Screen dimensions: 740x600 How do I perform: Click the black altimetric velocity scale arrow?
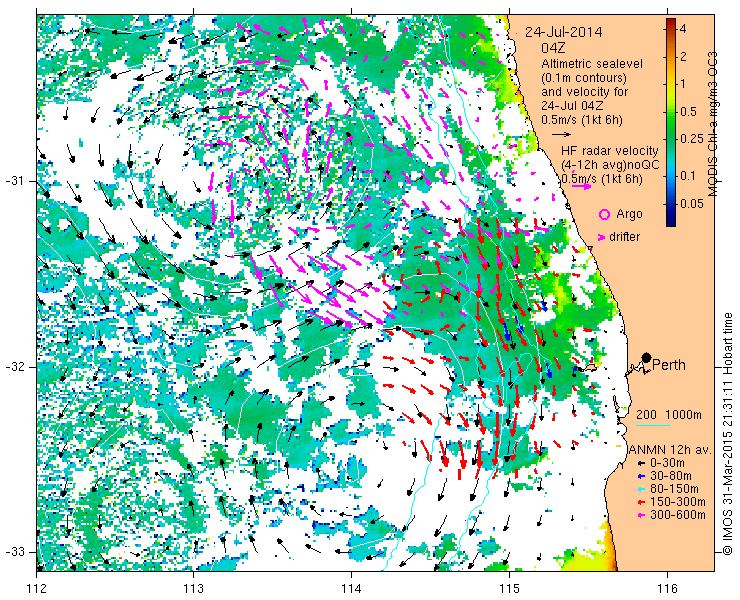[x=562, y=134]
